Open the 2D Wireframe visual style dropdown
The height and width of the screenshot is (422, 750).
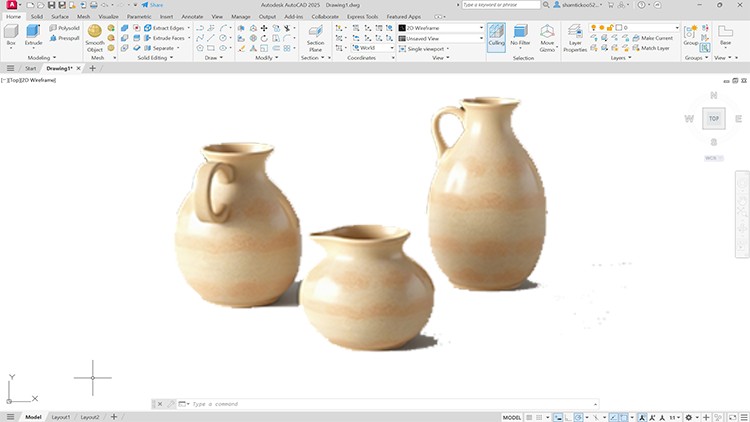click(x=444, y=28)
